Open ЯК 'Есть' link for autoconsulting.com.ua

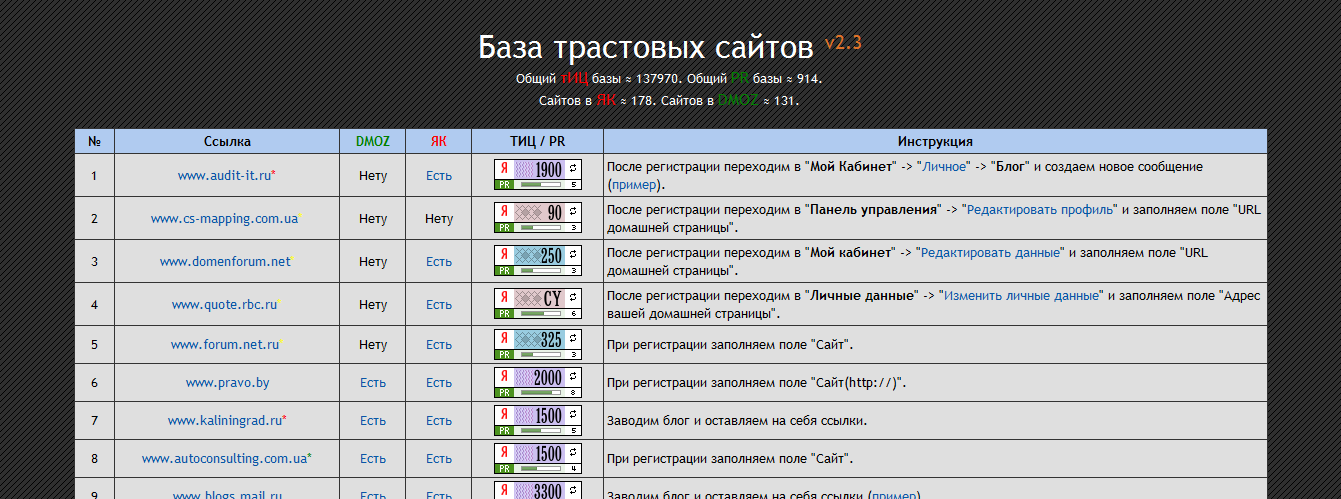tap(439, 458)
